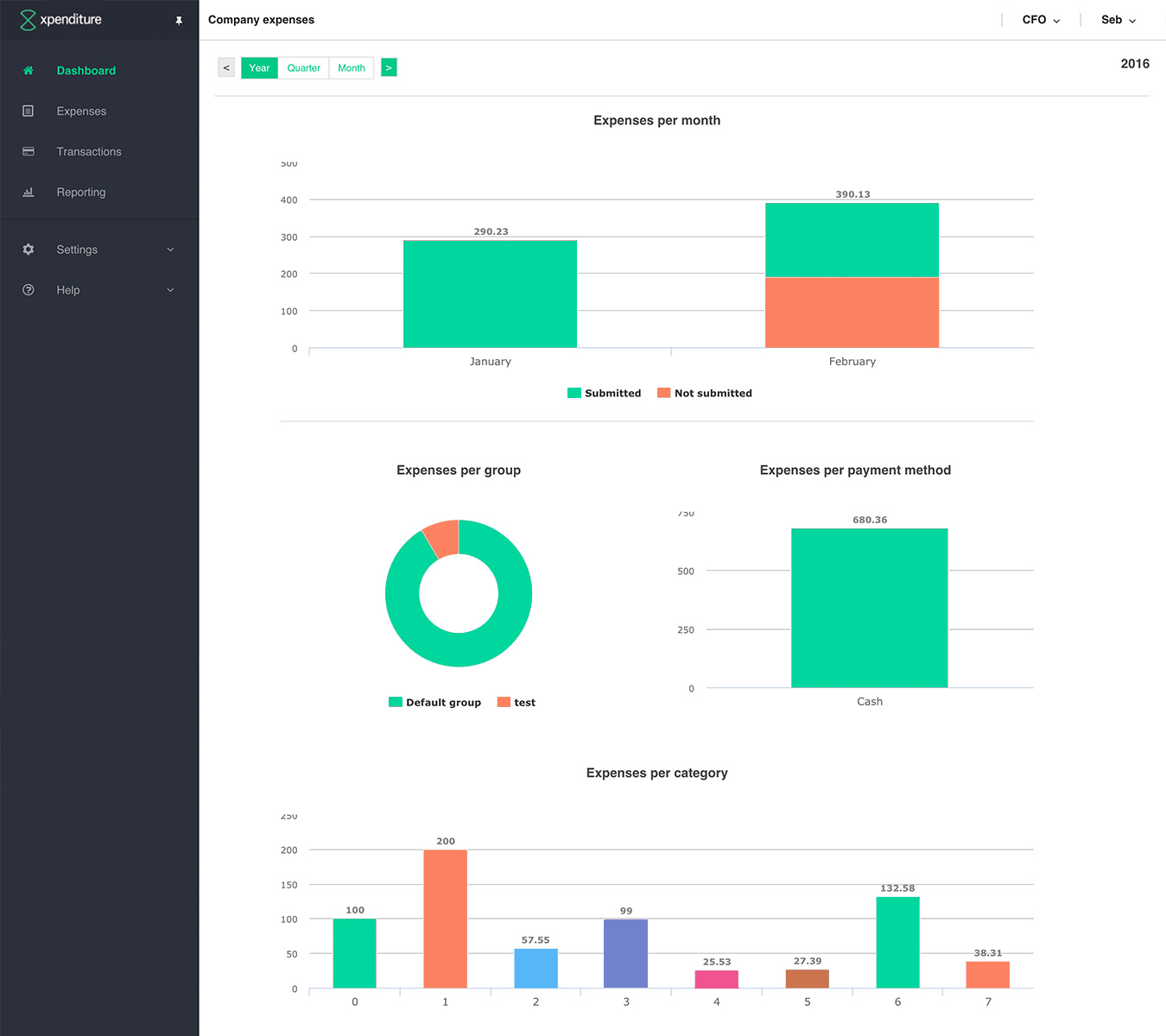Toggle the Default group legend item
The image size is (1166, 1036).
434,702
